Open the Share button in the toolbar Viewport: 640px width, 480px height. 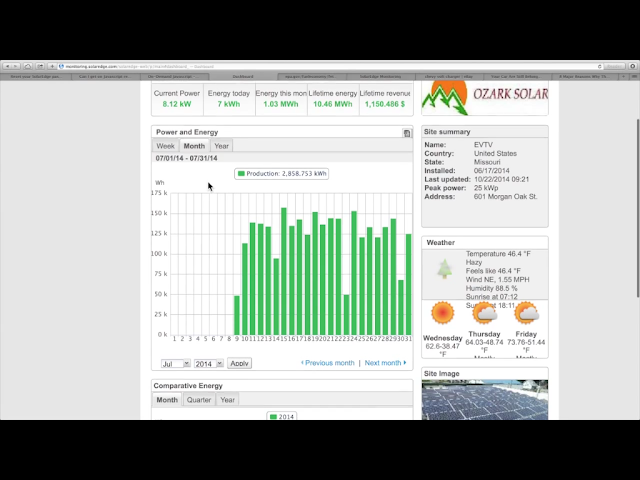coord(40,66)
